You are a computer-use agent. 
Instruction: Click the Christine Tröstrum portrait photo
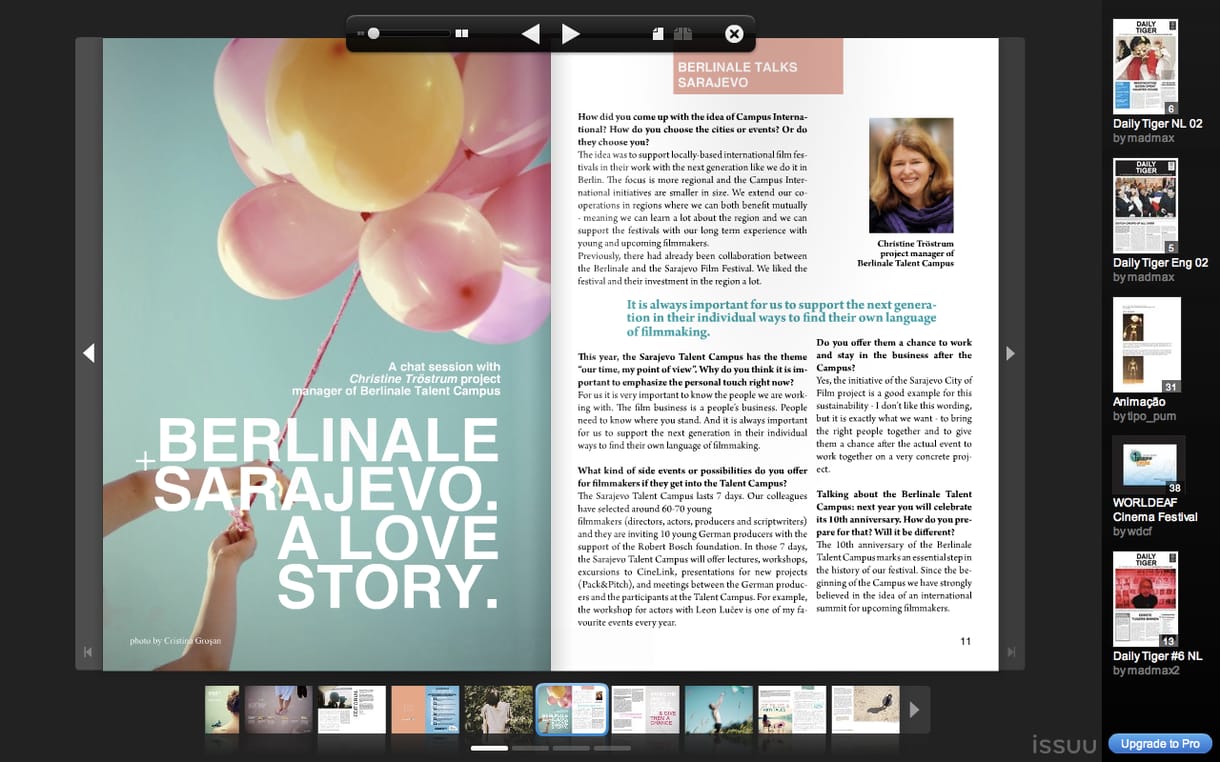(x=911, y=176)
